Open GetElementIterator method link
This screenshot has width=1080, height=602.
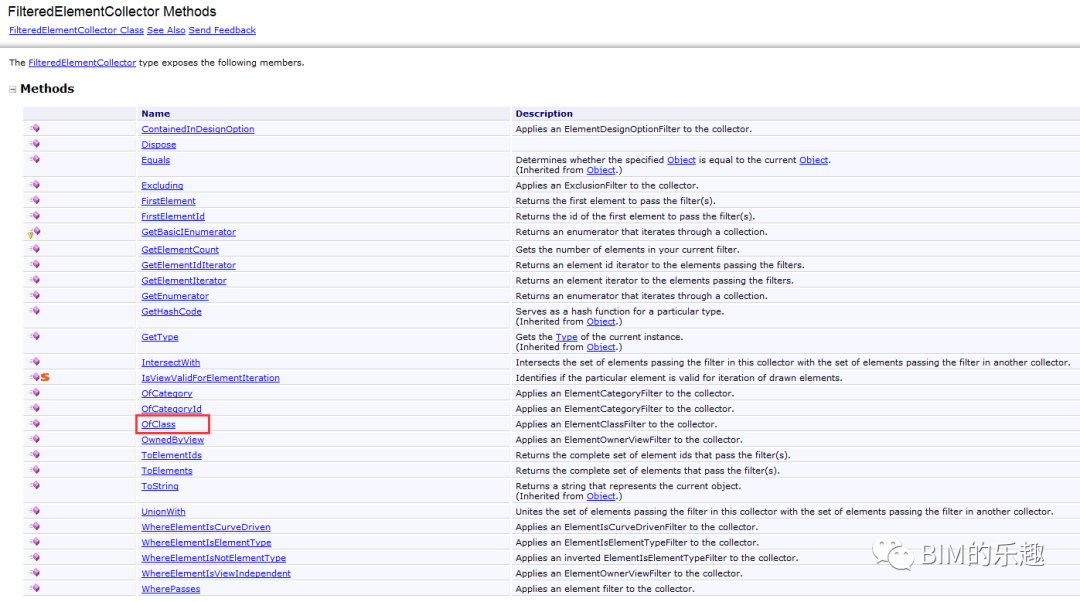(184, 280)
